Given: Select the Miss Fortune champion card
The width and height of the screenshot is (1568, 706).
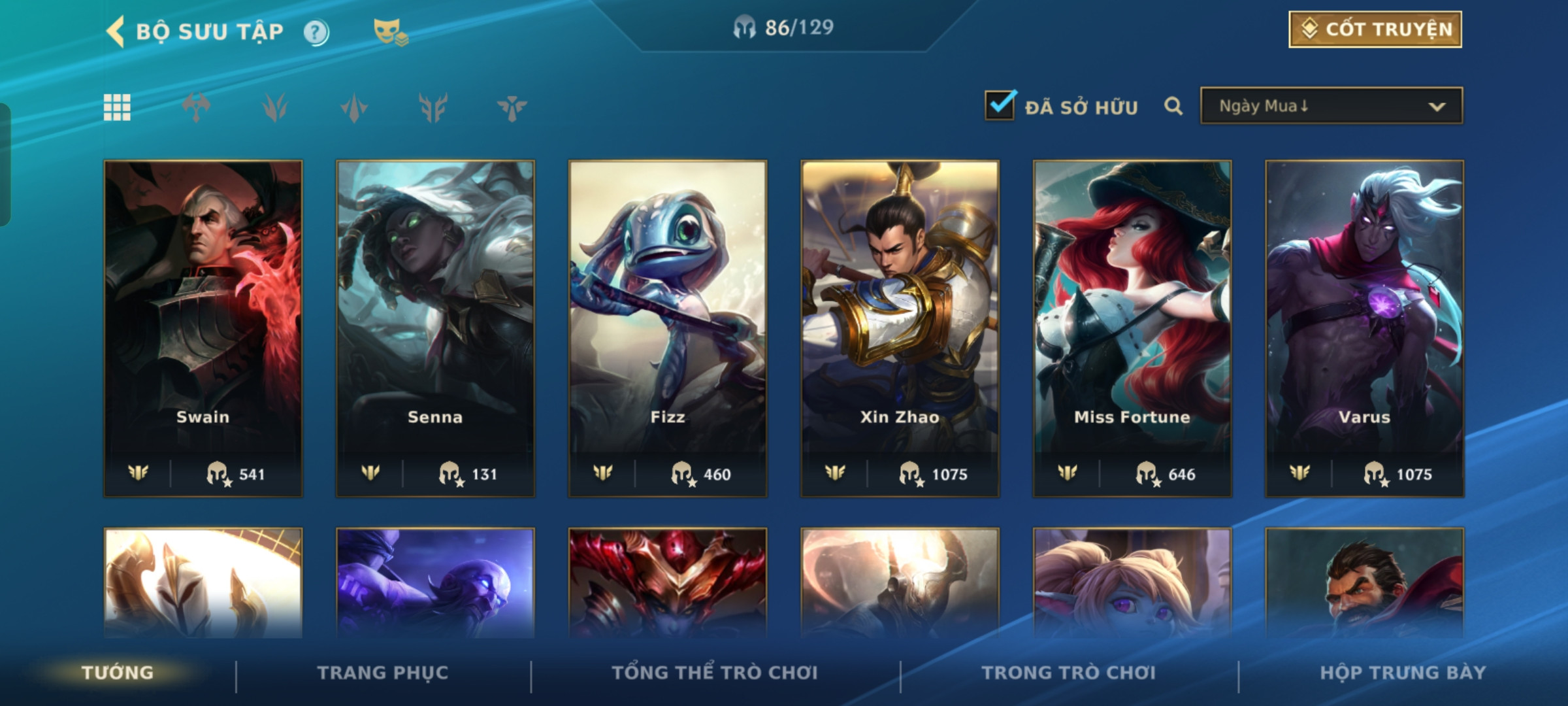Looking at the screenshot, I should pyautogui.click(x=1132, y=328).
